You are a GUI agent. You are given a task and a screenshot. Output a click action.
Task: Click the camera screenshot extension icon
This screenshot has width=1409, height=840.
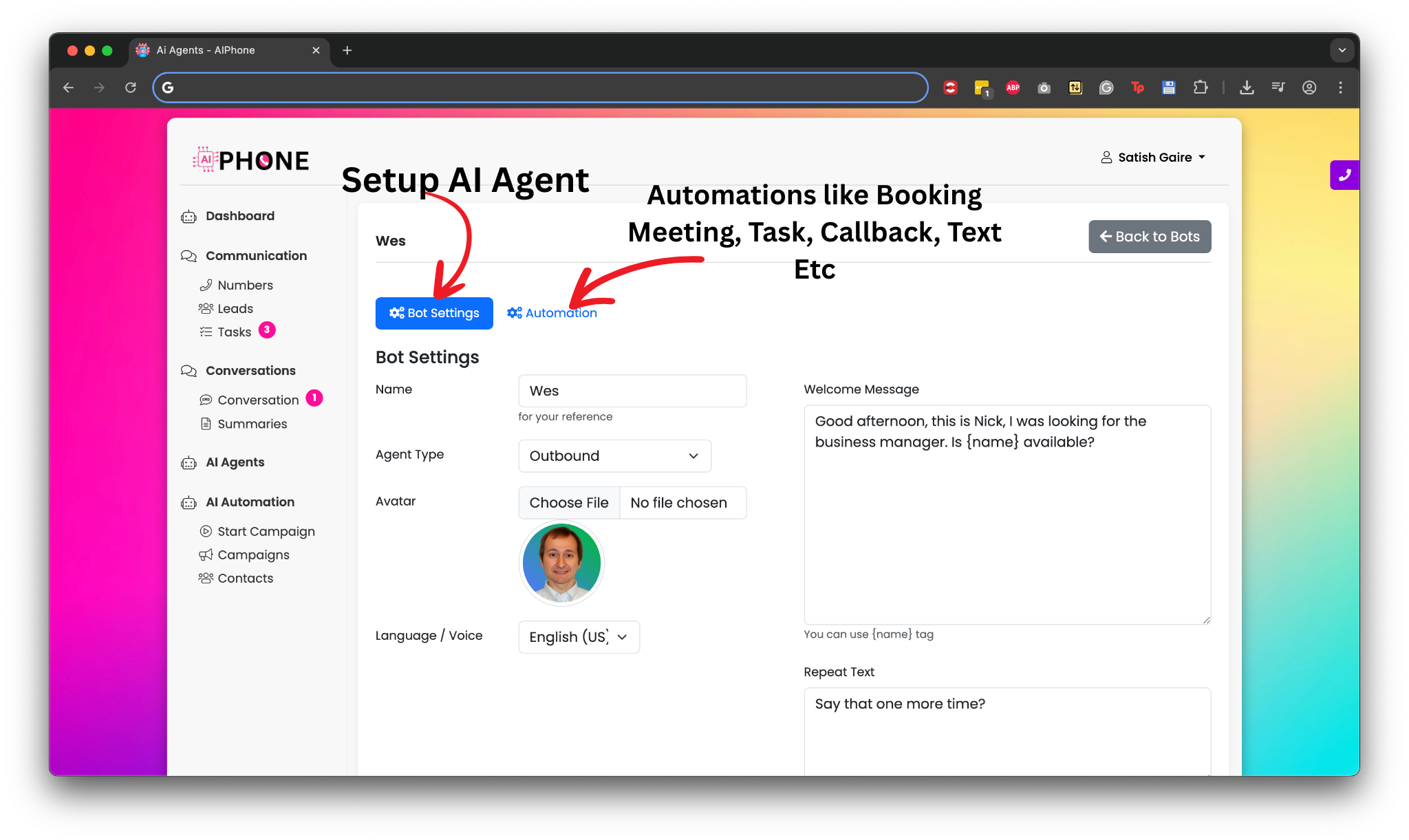click(x=1044, y=87)
